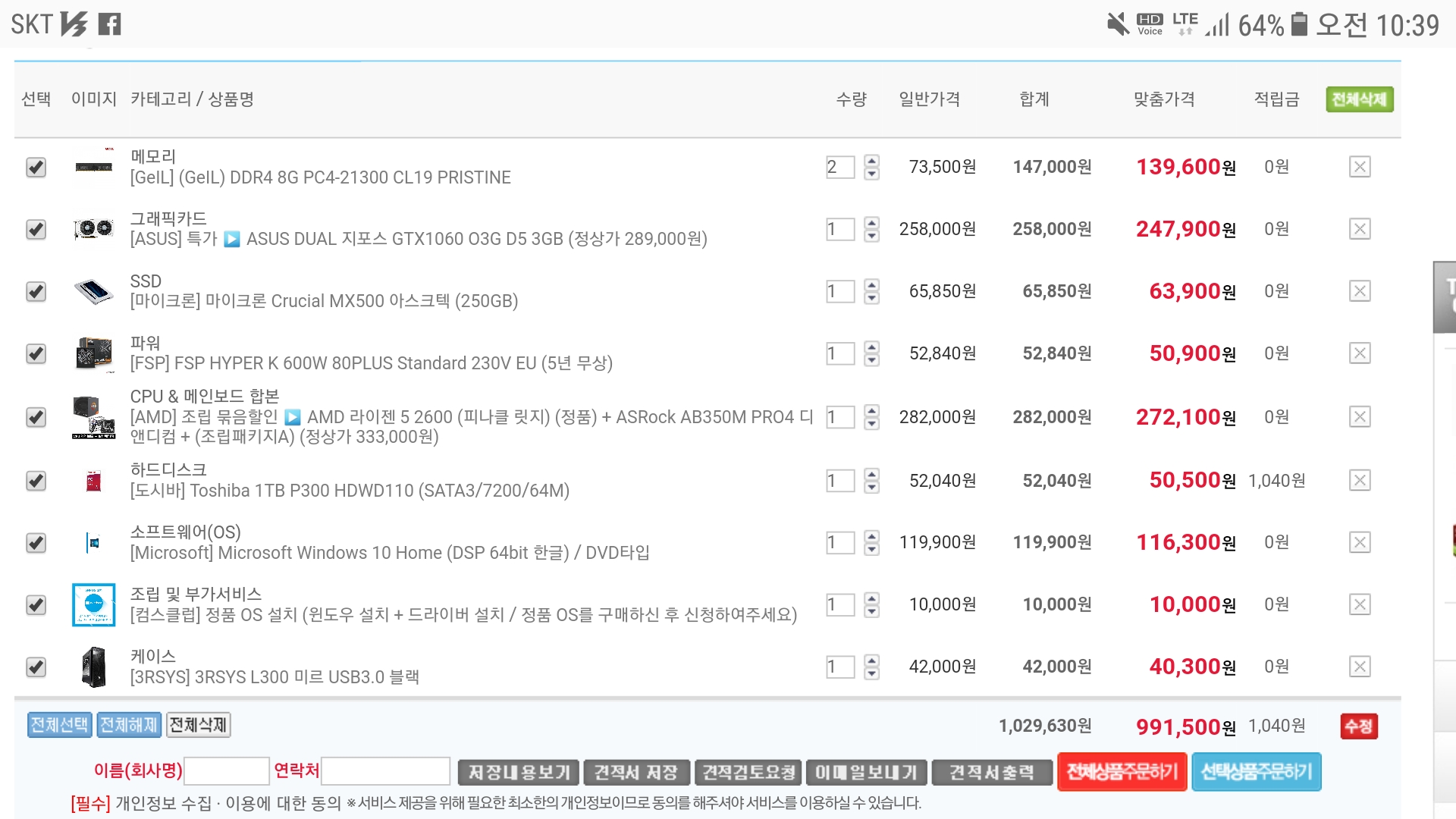Open the FSP power supply product image

point(94,353)
